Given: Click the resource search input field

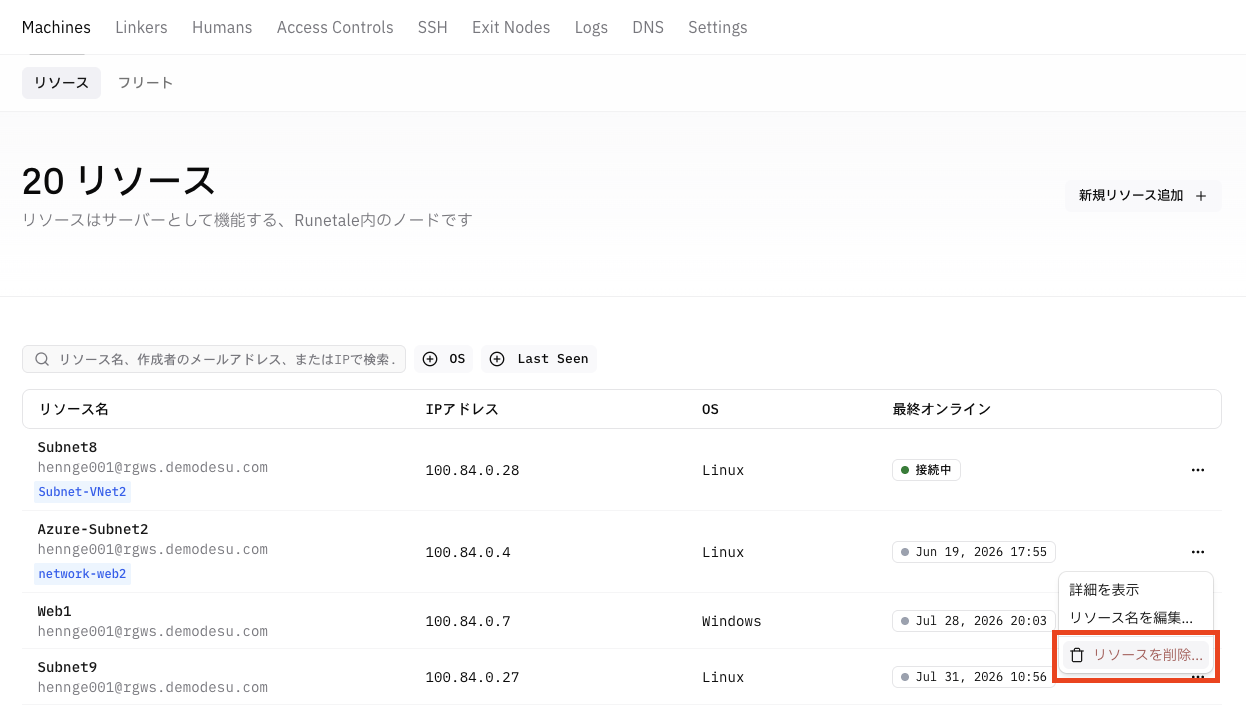Looking at the screenshot, I should coord(214,359).
